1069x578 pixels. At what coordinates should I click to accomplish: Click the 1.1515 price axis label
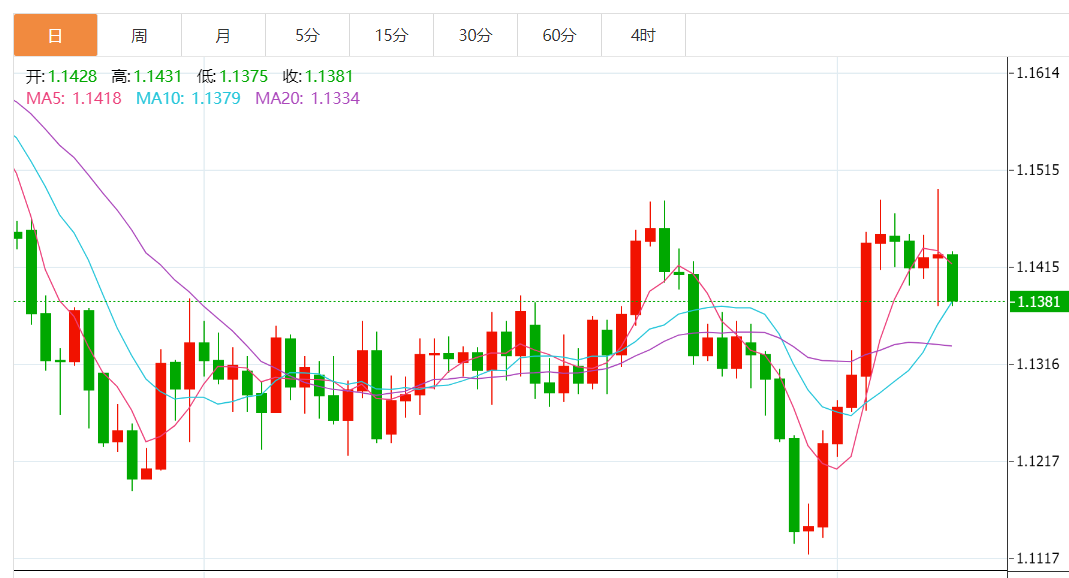coord(1037,170)
